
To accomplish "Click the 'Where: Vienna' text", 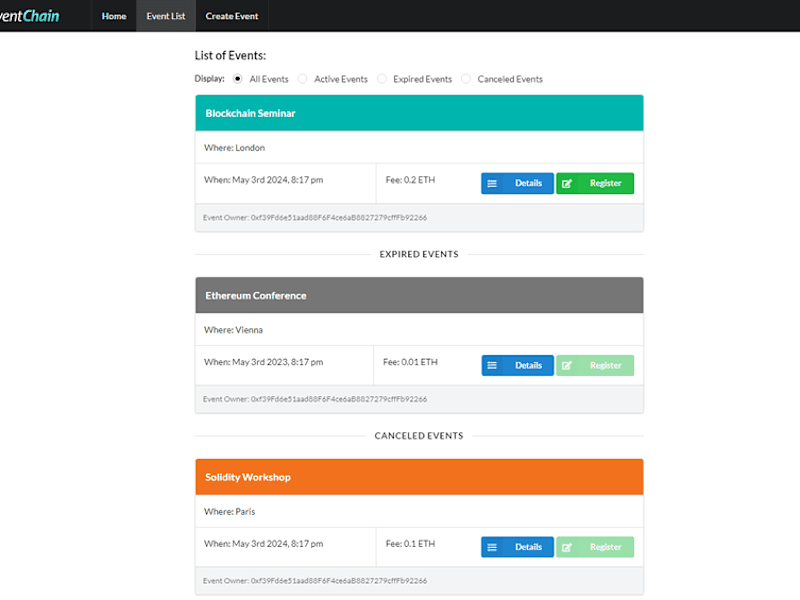I will click(x=233, y=330).
